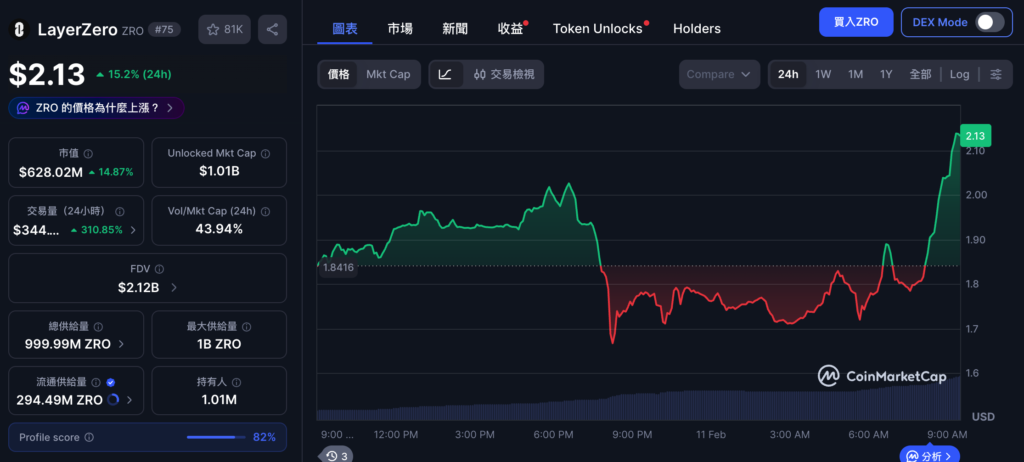Select the line chart icon
The height and width of the screenshot is (462, 1024).
[x=445, y=74]
